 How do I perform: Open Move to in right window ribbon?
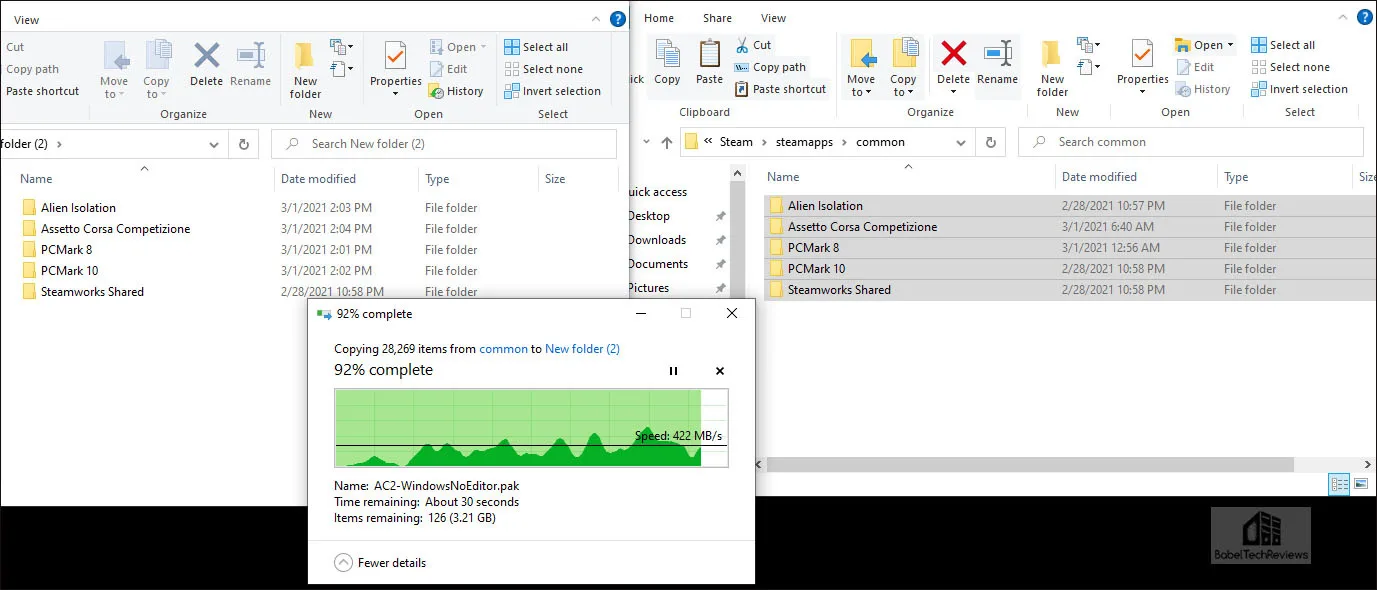point(861,66)
